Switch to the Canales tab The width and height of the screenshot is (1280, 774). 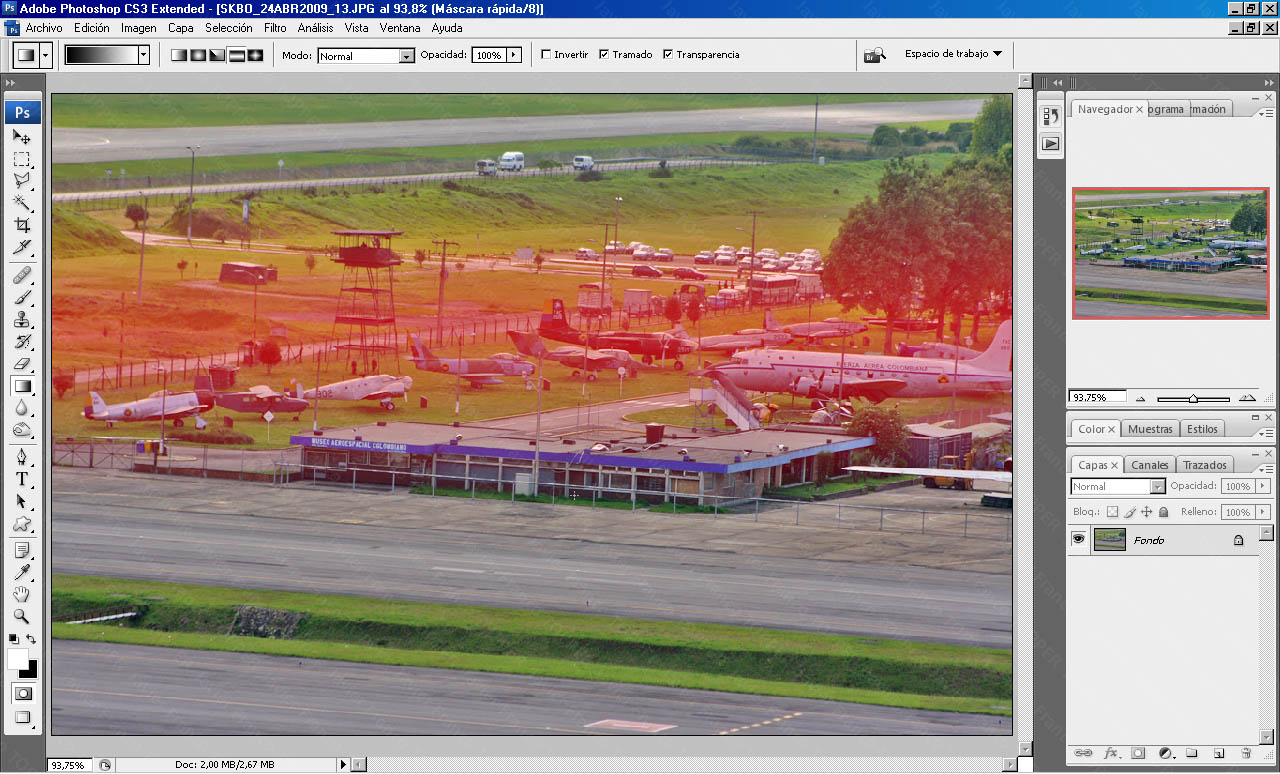(1150, 465)
